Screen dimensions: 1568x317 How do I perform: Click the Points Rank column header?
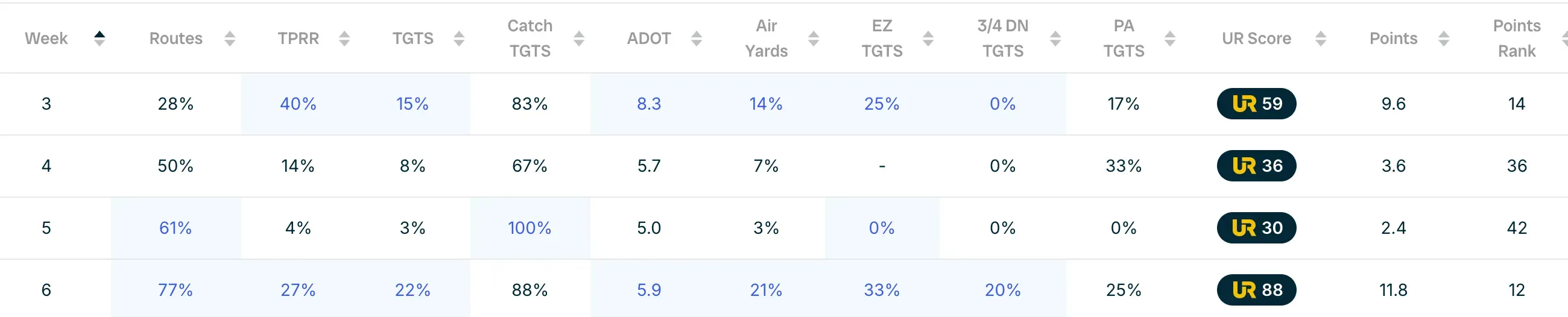1516,39
